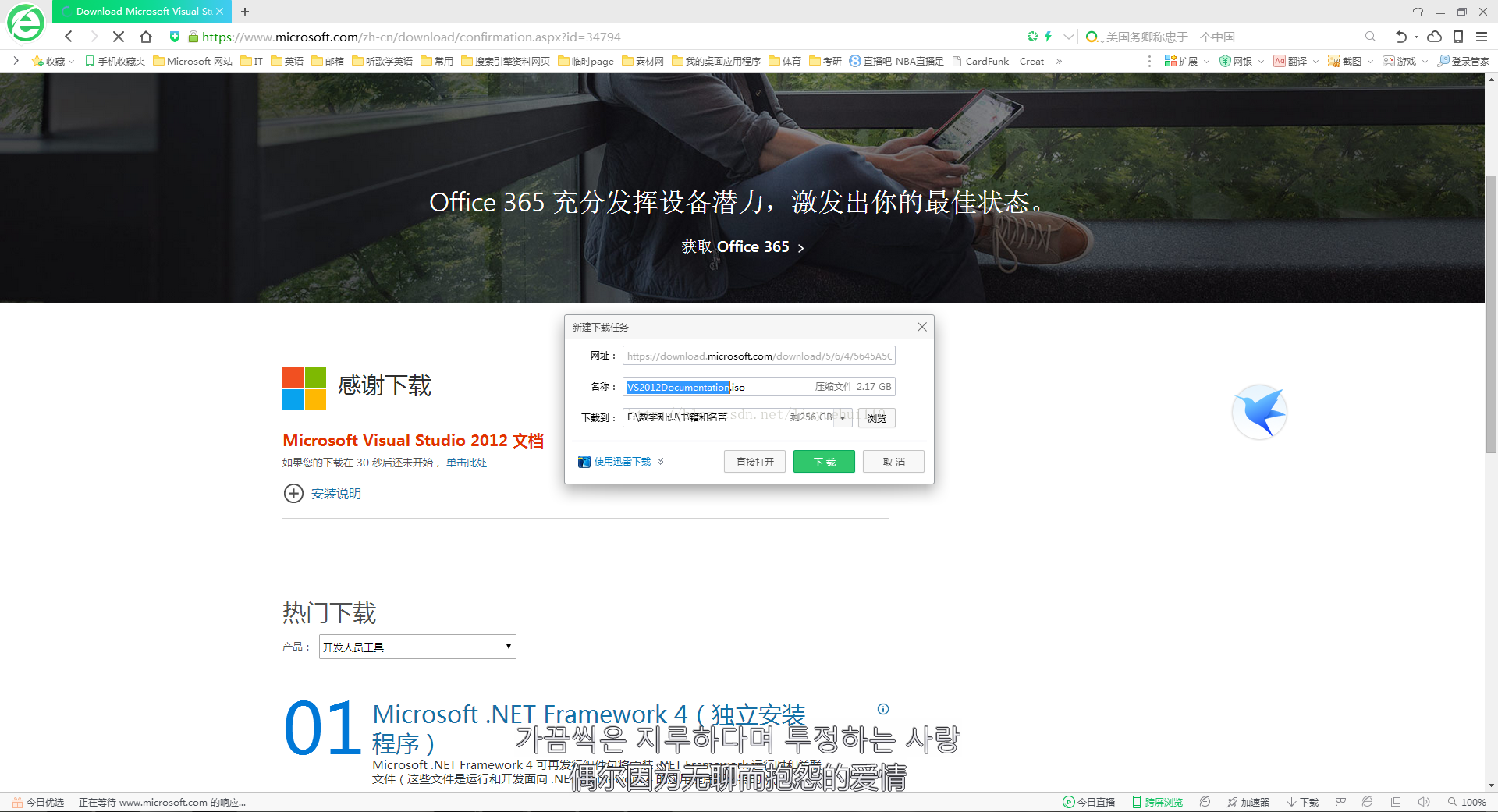Close the 新建下载任务 dialog

click(922, 327)
